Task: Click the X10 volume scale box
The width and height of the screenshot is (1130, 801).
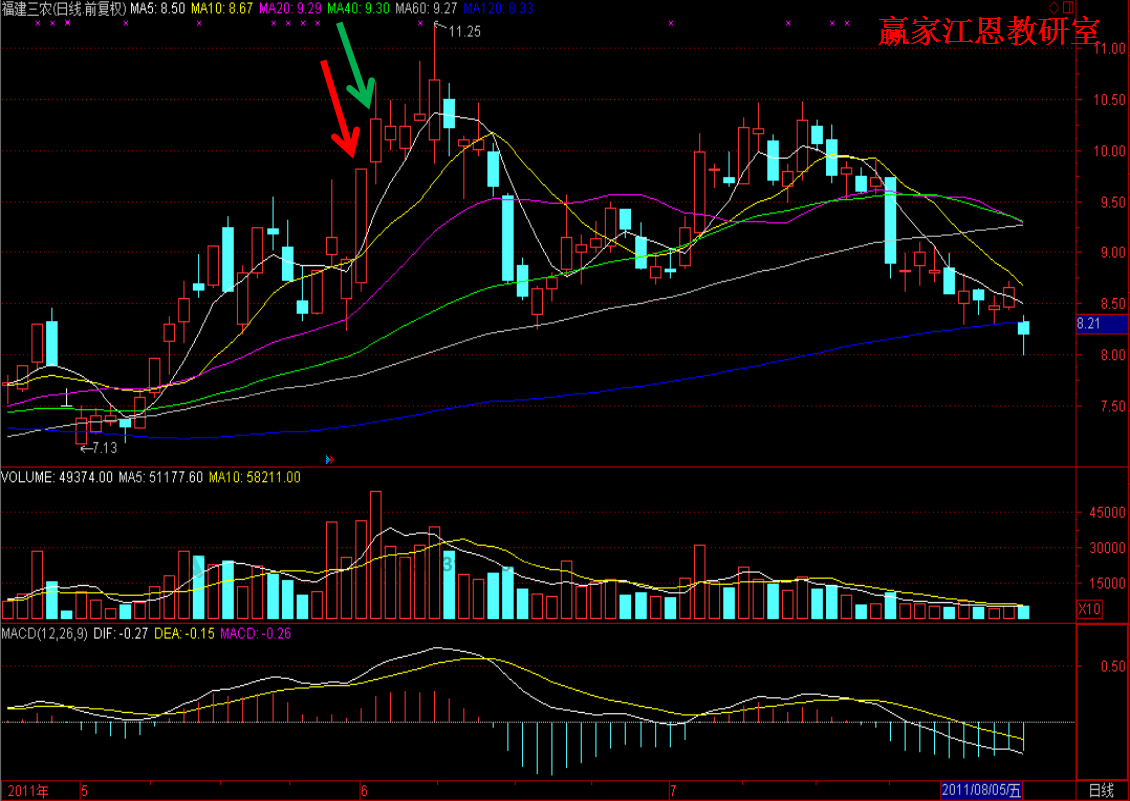Action: (x=1089, y=609)
